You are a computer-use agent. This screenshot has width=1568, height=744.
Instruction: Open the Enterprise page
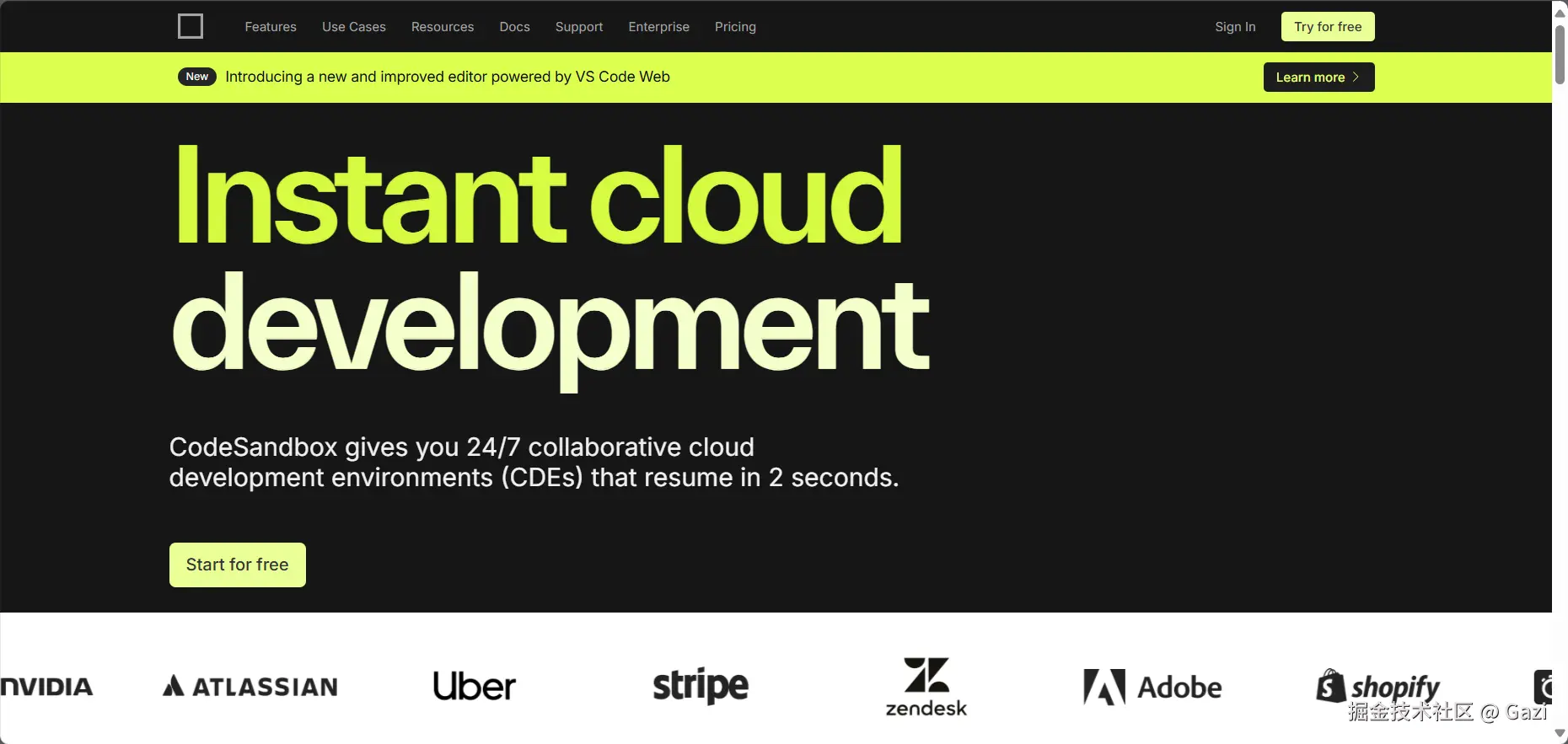(x=658, y=27)
